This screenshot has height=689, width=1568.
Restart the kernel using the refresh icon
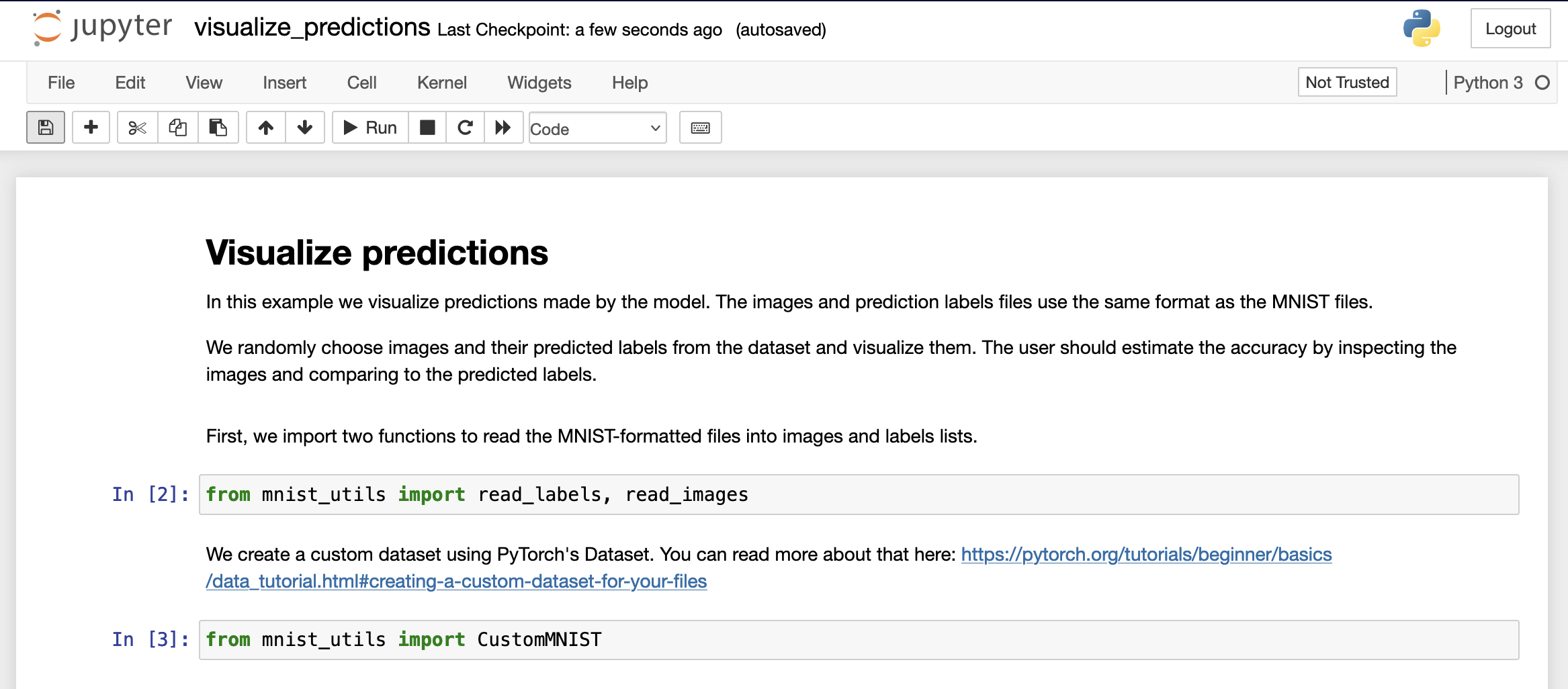click(465, 127)
